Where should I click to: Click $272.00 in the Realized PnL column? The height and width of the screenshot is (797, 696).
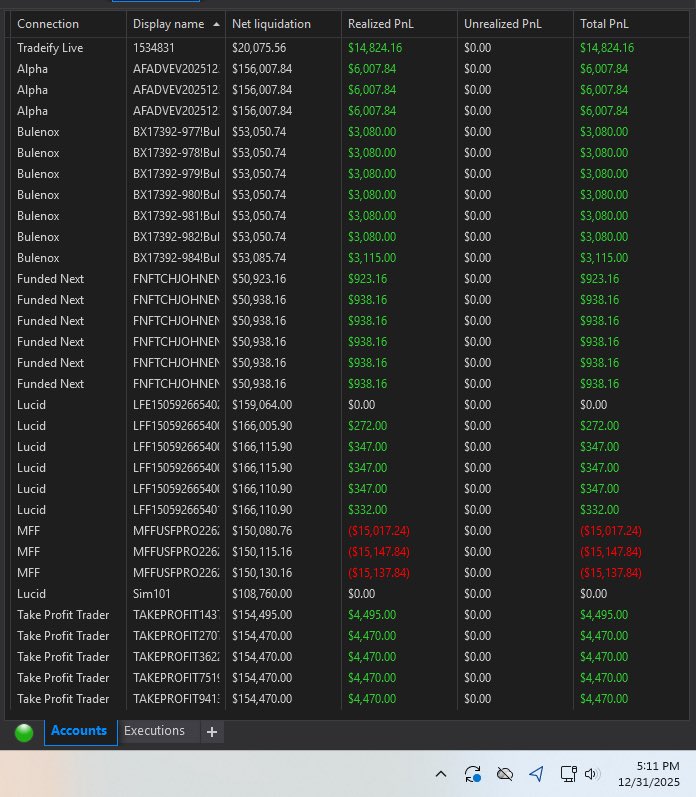pyautogui.click(x=367, y=426)
